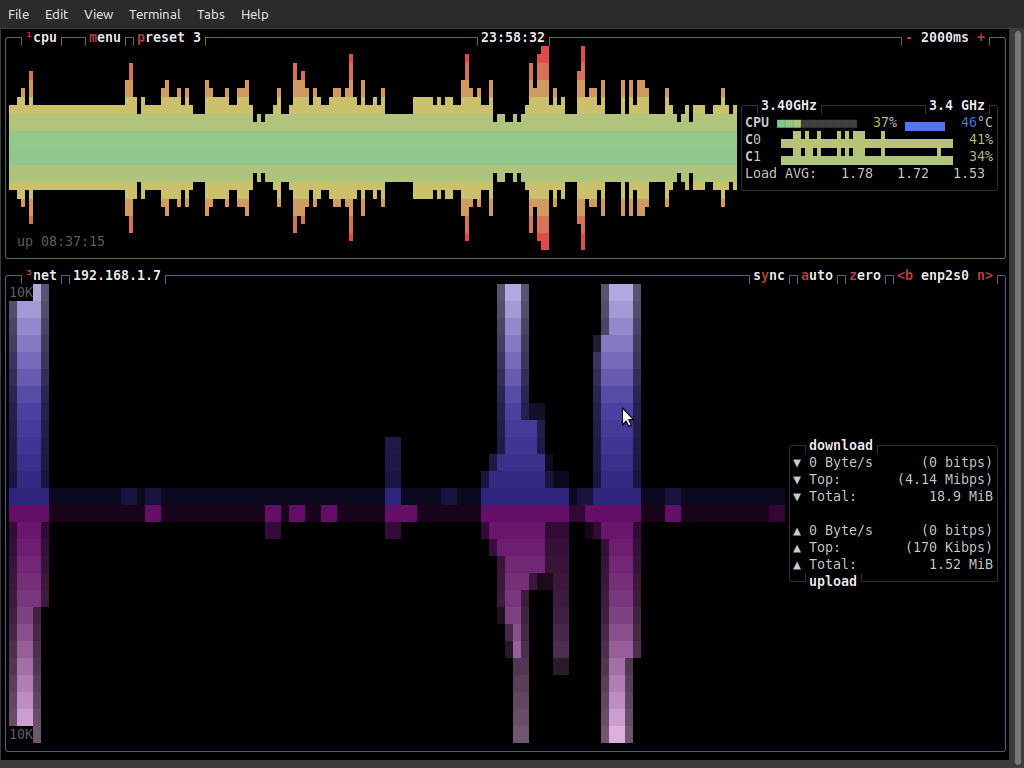
Task: Click the top 10K graph scale label
Action: pyautogui.click(x=21, y=293)
